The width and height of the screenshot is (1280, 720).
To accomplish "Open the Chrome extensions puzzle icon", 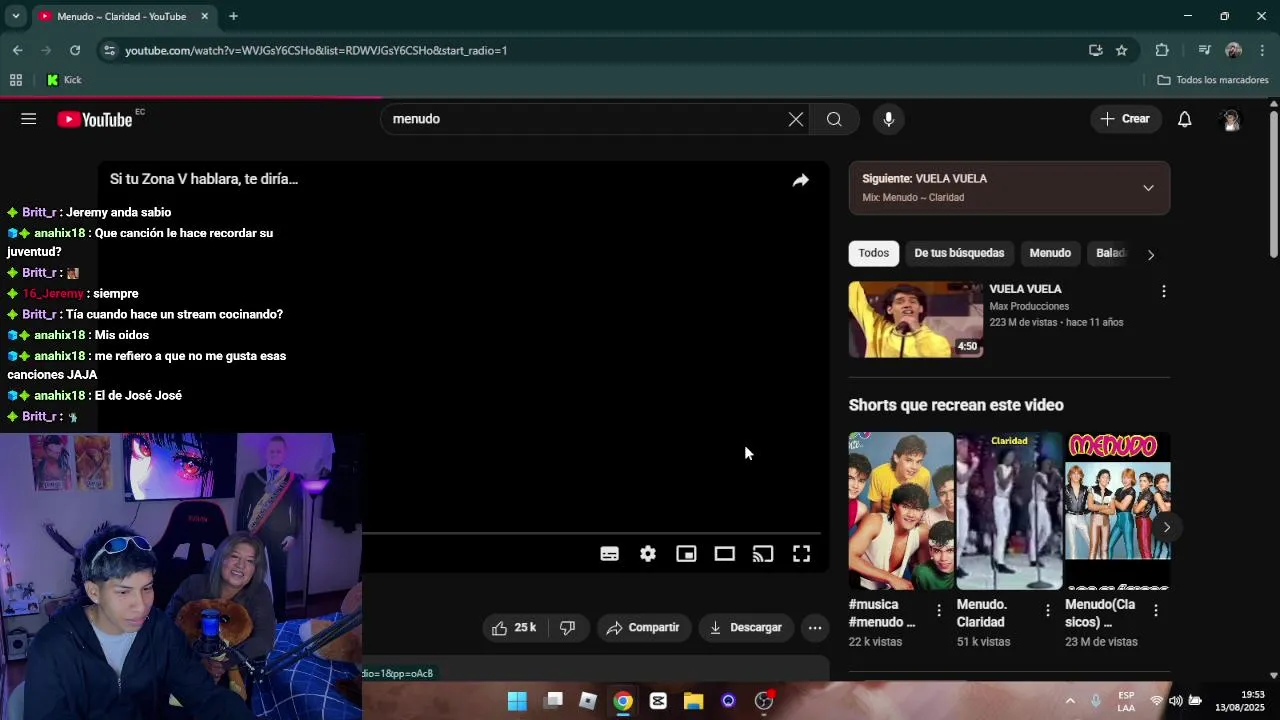I will 1162,50.
